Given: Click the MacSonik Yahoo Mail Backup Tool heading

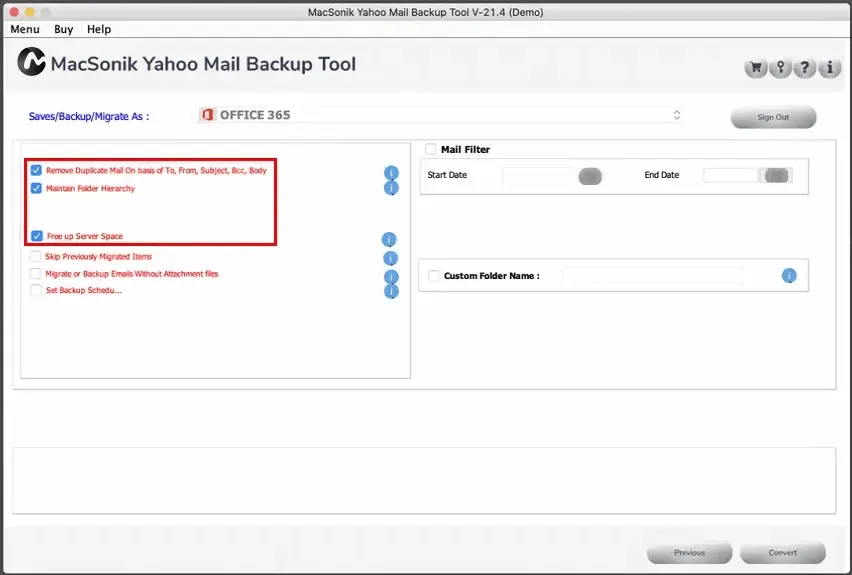Looking at the screenshot, I should 203,64.
